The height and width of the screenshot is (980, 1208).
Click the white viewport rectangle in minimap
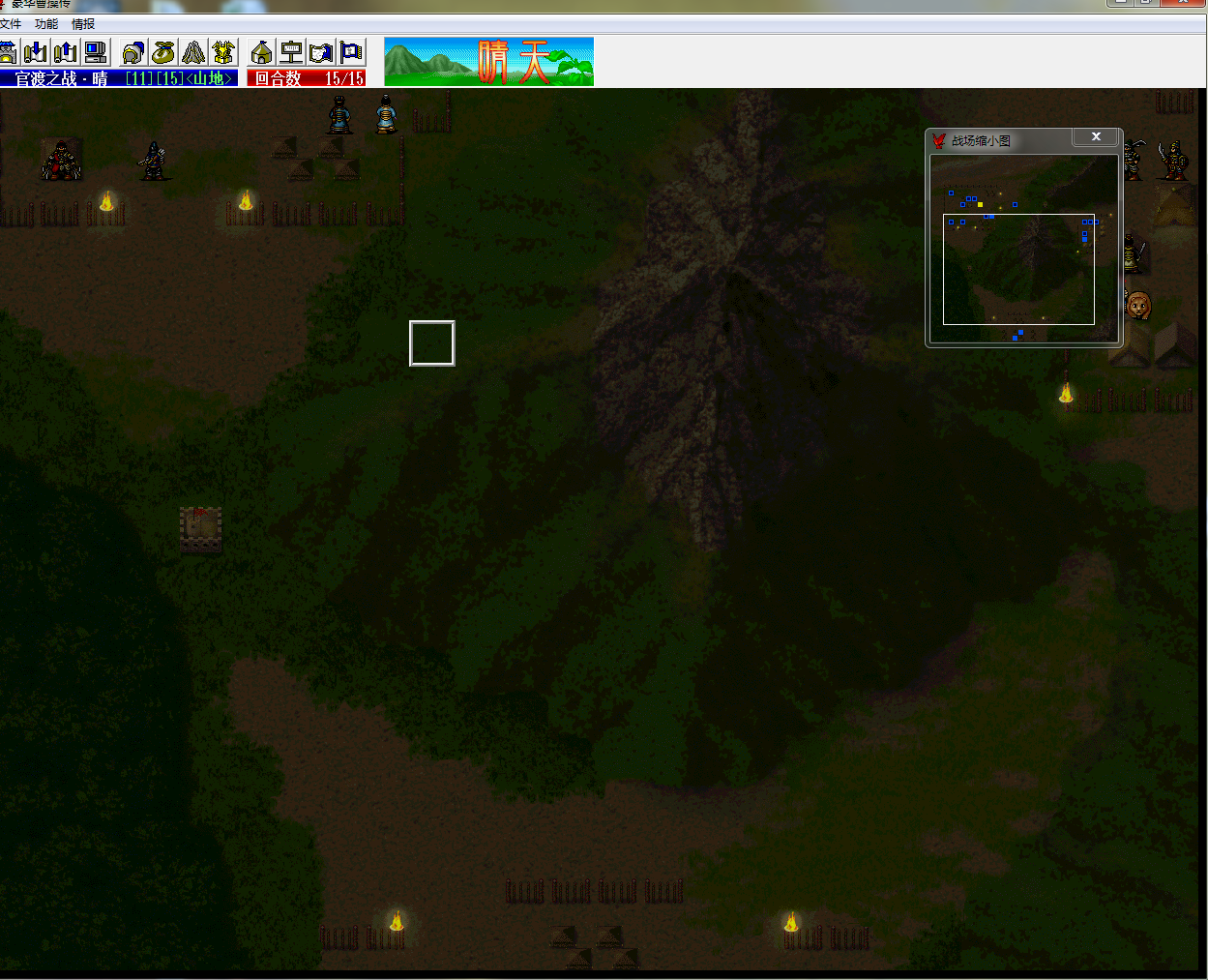pyautogui.click(x=1018, y=269)
